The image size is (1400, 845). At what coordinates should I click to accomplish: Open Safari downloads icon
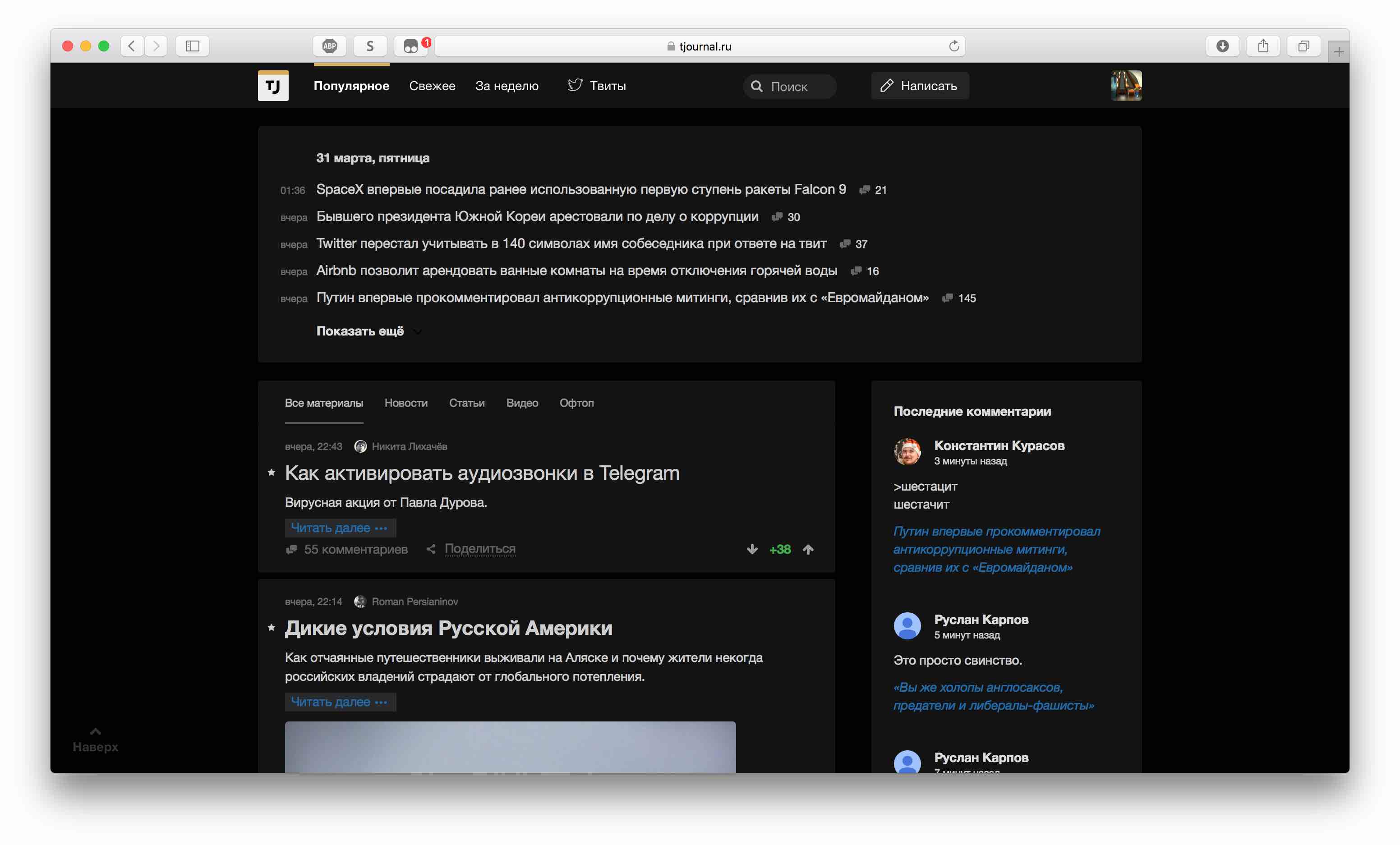[1222, 46]
